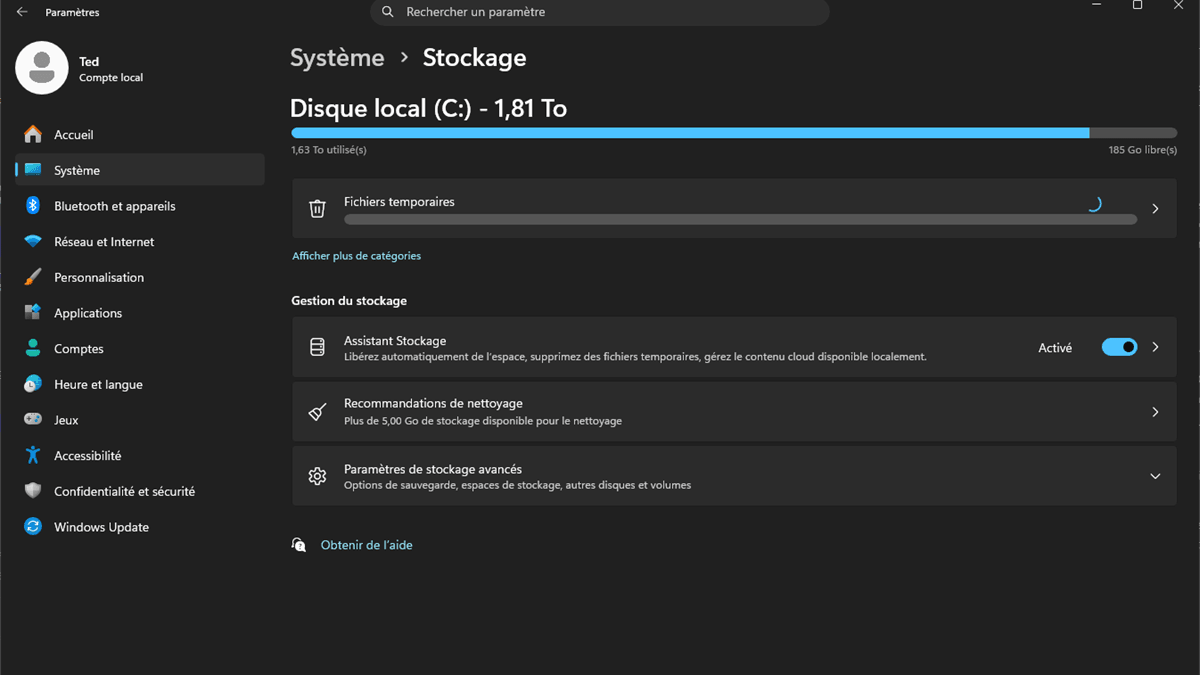Click the broom icon for Recommandations de nettoyage
The height and width of the screenshot is (675, 1200).
[317, 412]
